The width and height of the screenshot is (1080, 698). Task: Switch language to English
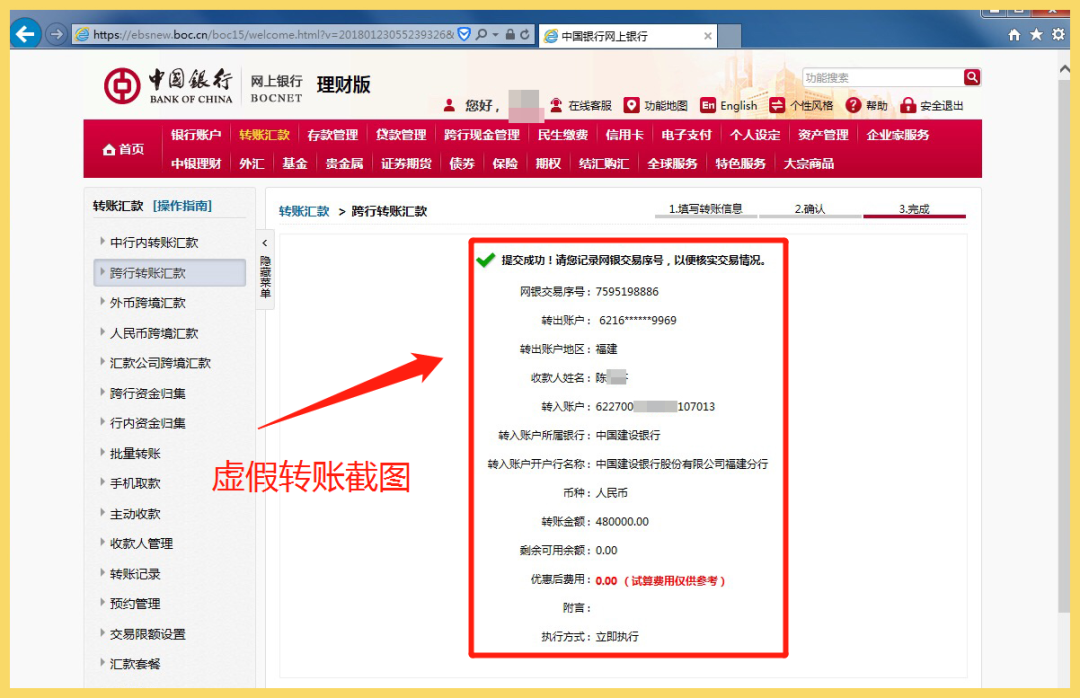point(729,105)
